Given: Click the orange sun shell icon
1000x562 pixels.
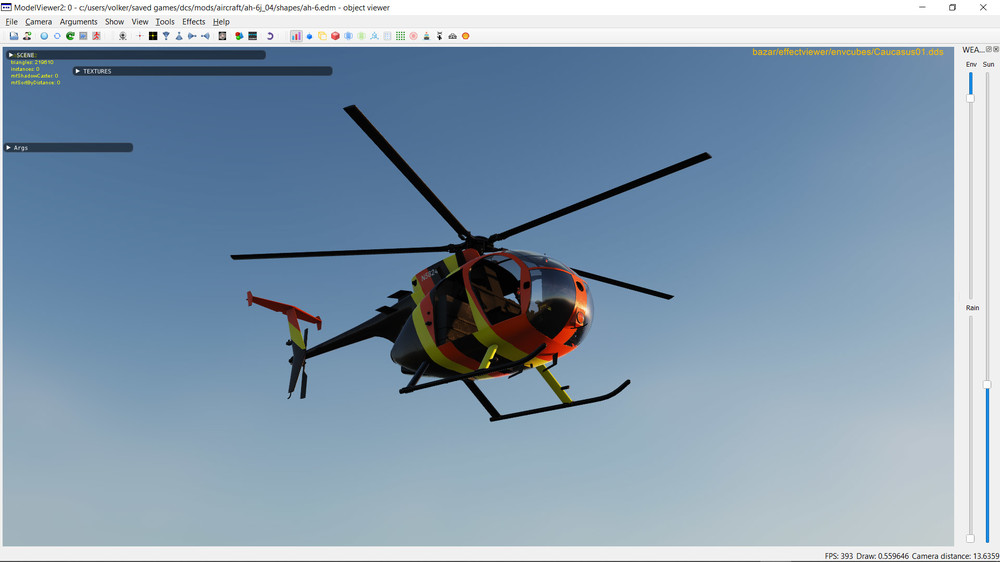Looking at the screenshot, I should (466, 36).
